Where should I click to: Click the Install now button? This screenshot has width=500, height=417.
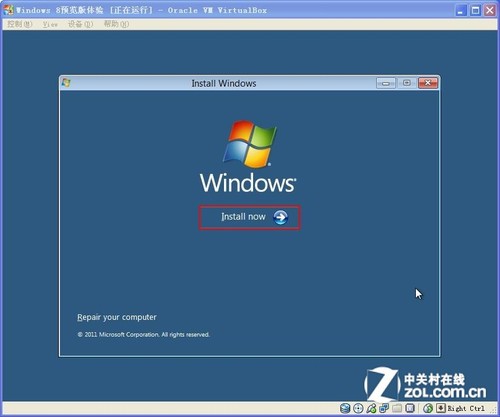(250, 217)
